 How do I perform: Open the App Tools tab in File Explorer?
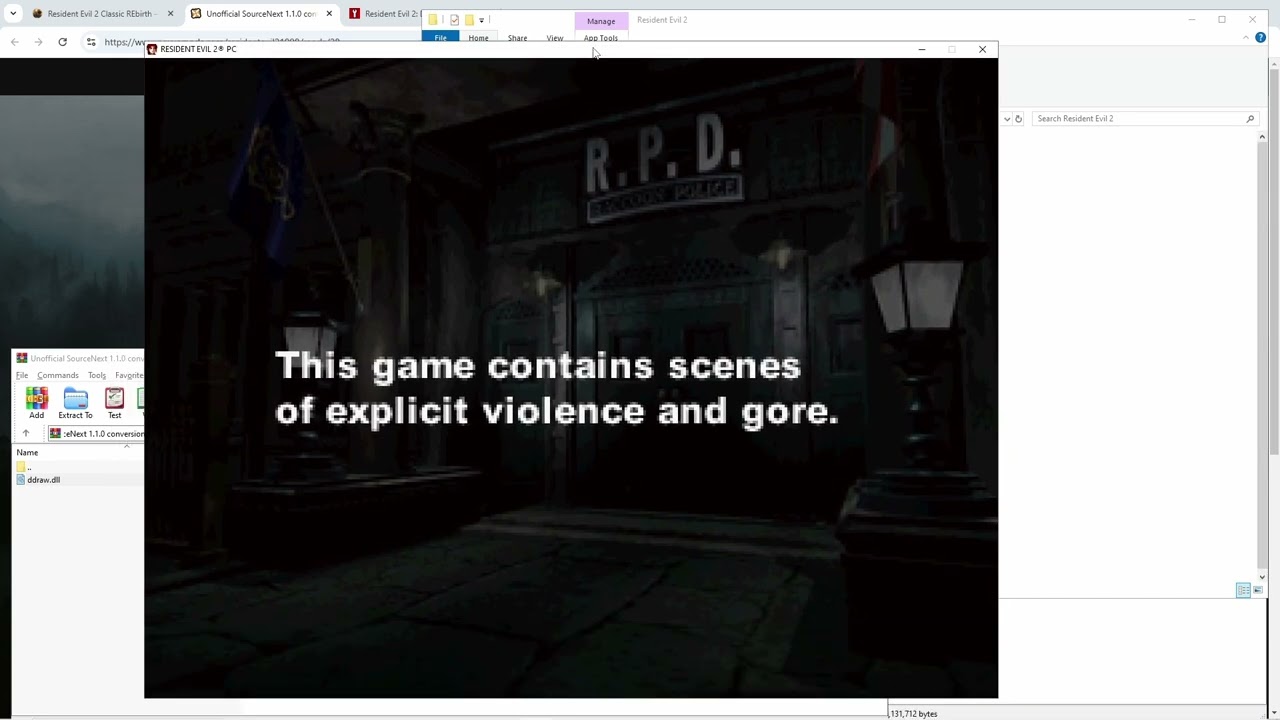coord(601,38)
